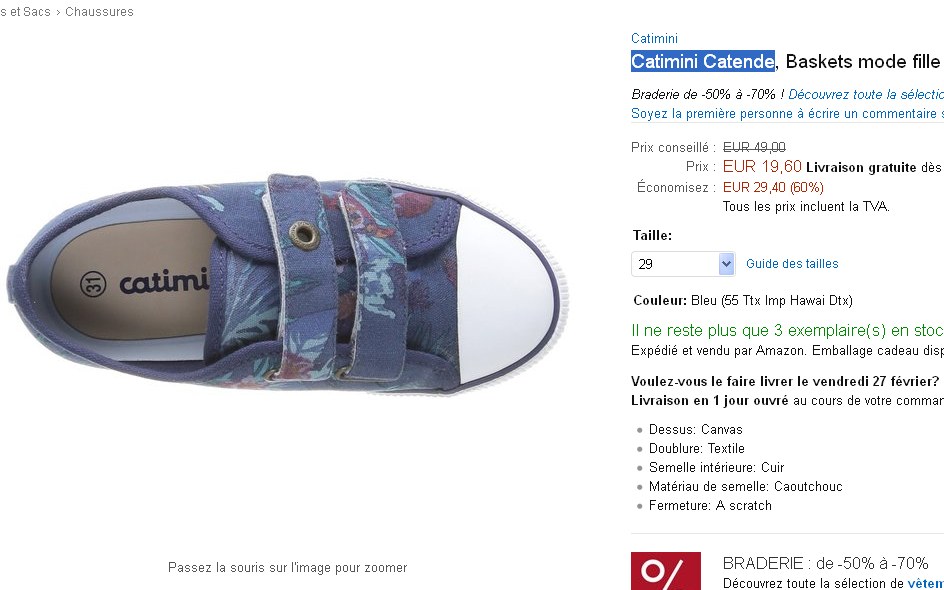Click the red percent Braderie icon
This screenshot has width=944, height=590.
[x=666, y=571]
